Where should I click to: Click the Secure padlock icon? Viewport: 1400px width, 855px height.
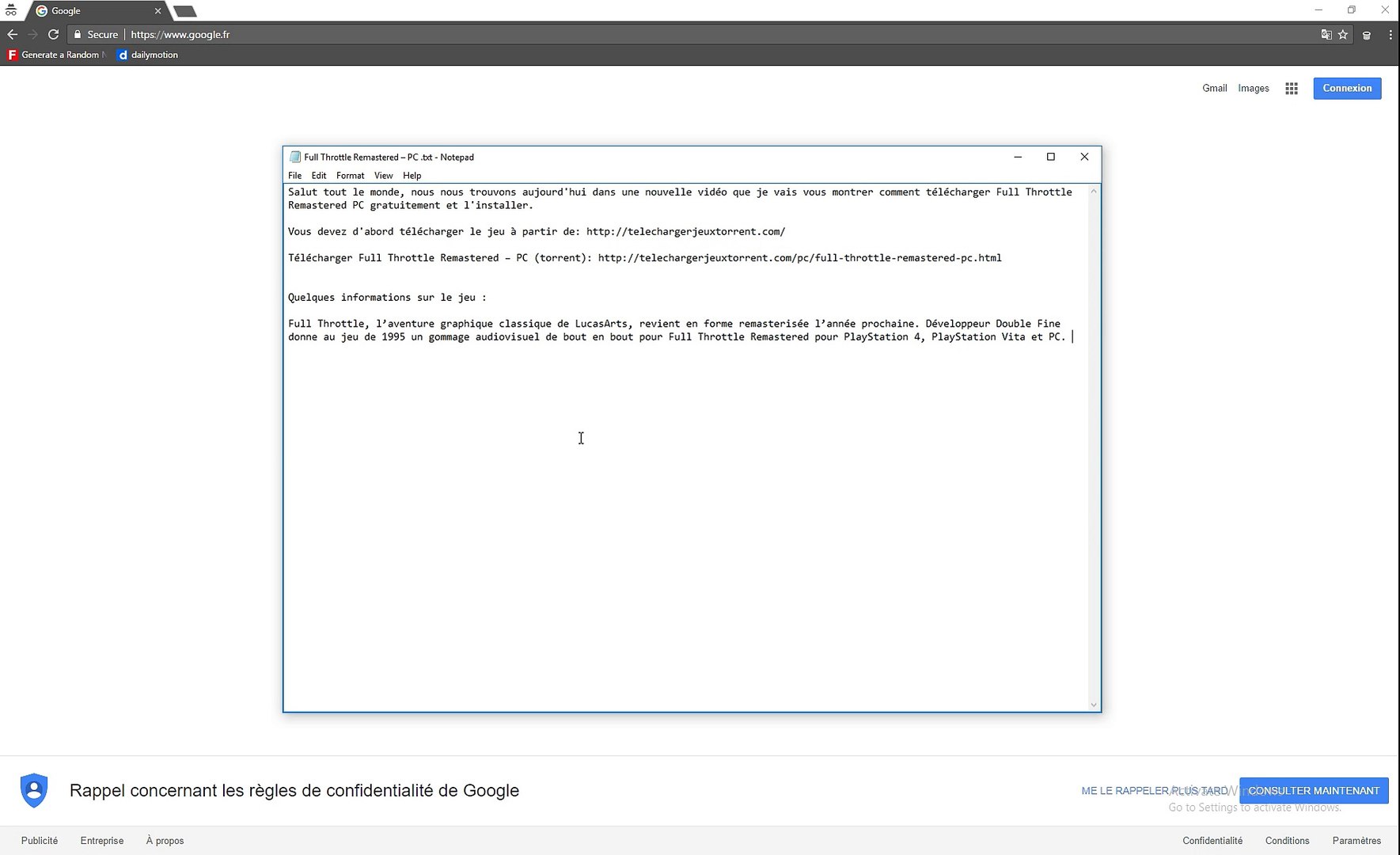pyautogui.click(x=78, y=35)
